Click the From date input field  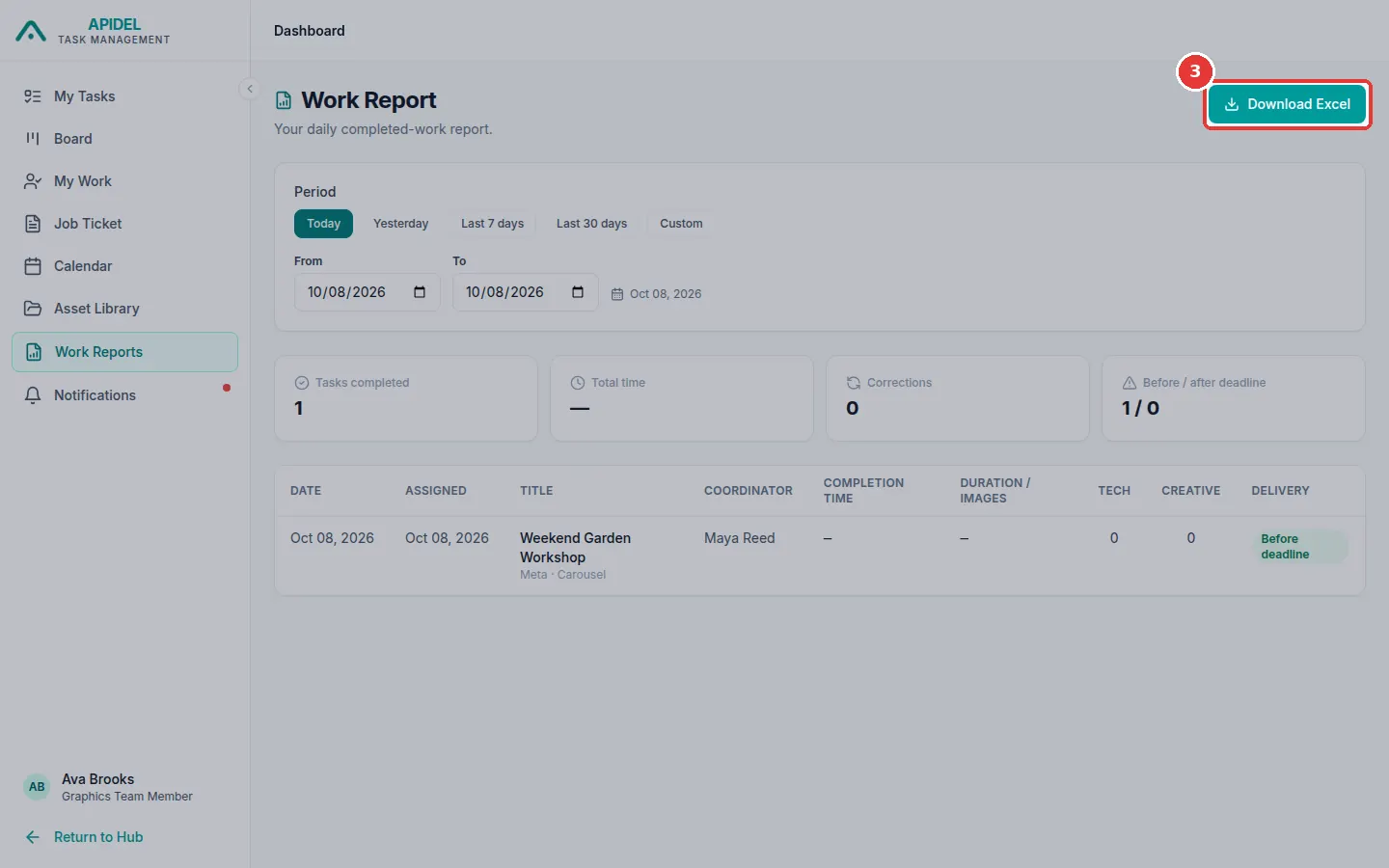pyautogui.click(x=367, y=292)
